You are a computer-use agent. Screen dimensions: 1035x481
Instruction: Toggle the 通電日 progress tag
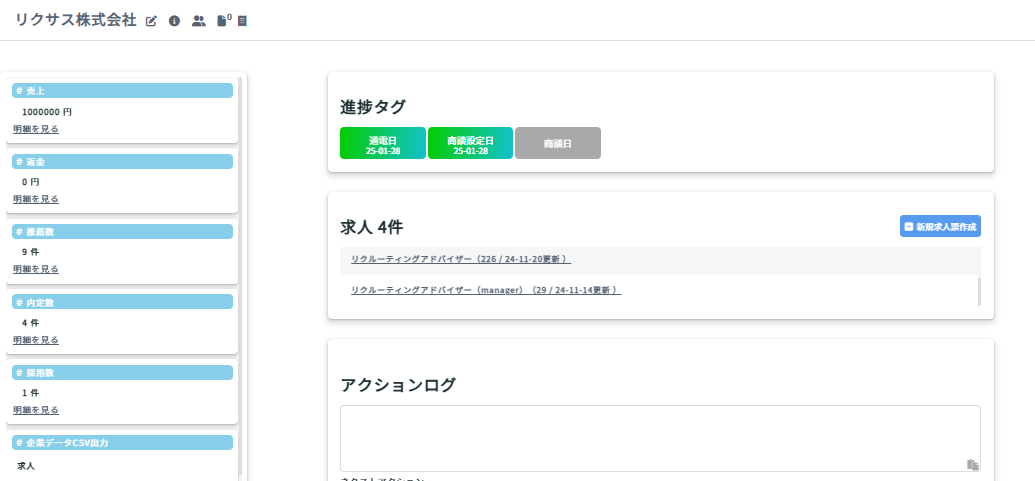tap(383, 143)
